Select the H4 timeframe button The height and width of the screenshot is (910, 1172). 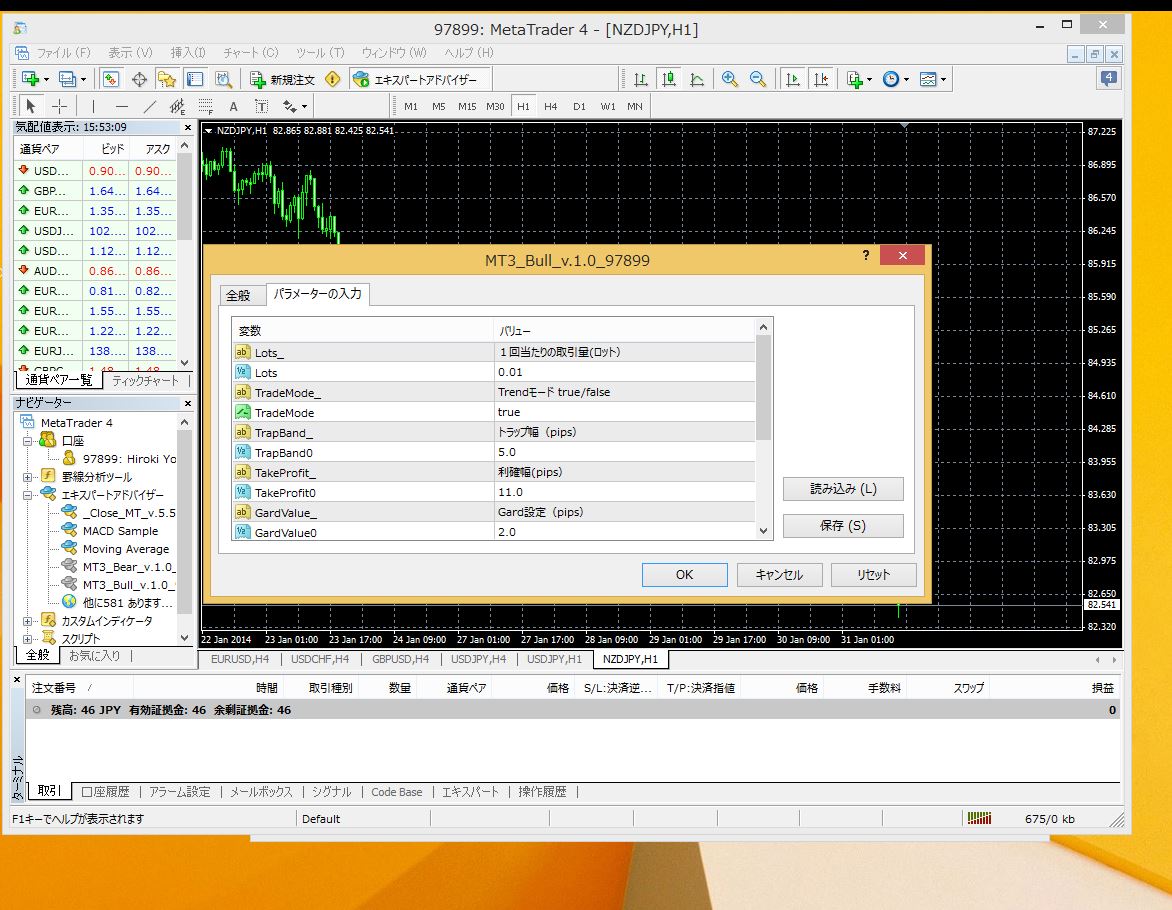pyautogui.click(x=551, y=106)
